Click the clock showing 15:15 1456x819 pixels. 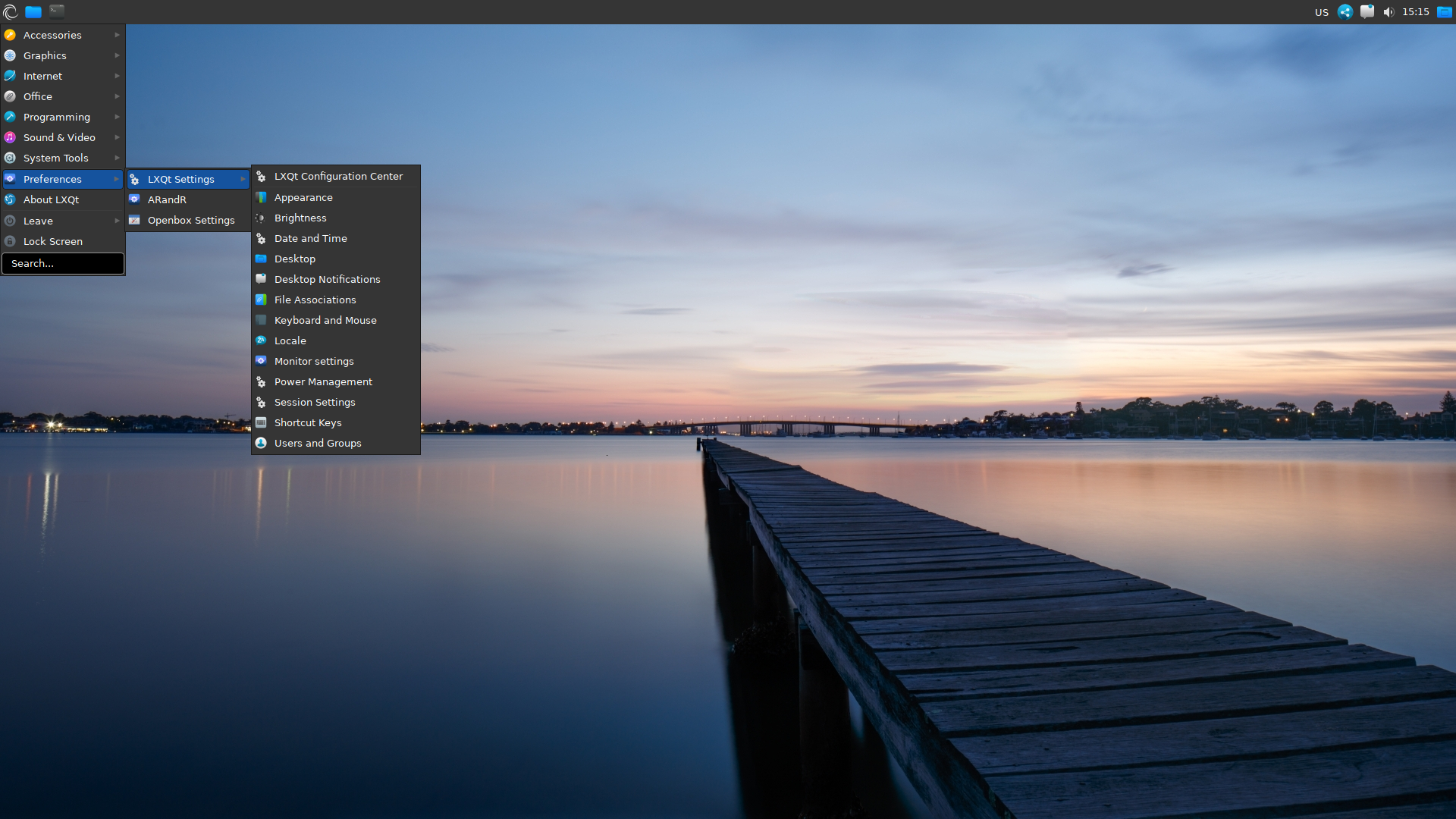[1415, 12]
